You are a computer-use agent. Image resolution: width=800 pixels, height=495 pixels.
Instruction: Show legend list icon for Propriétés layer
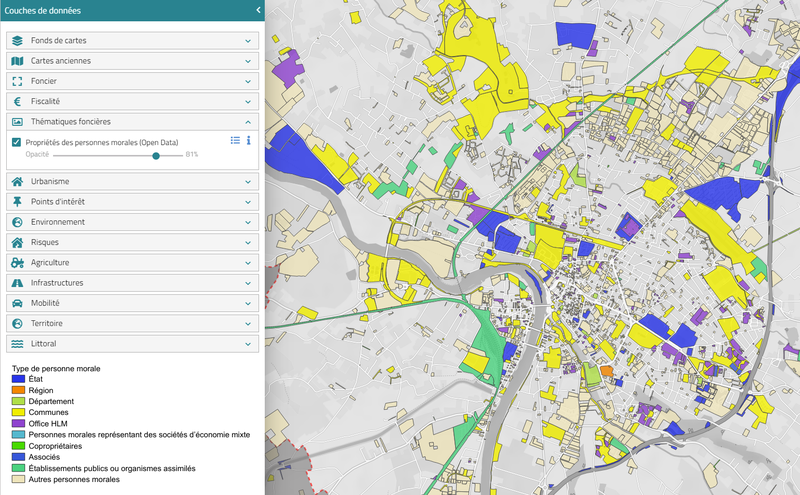click(235, 141)
